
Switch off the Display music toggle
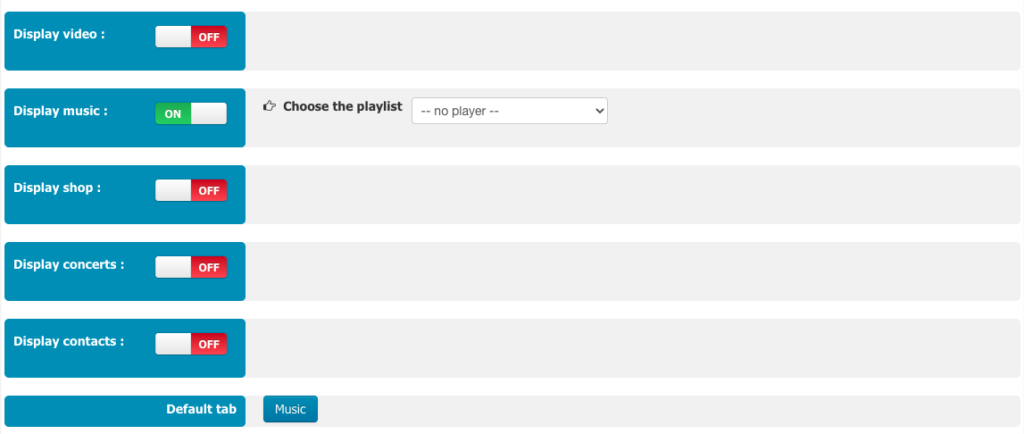click(191, 114)
